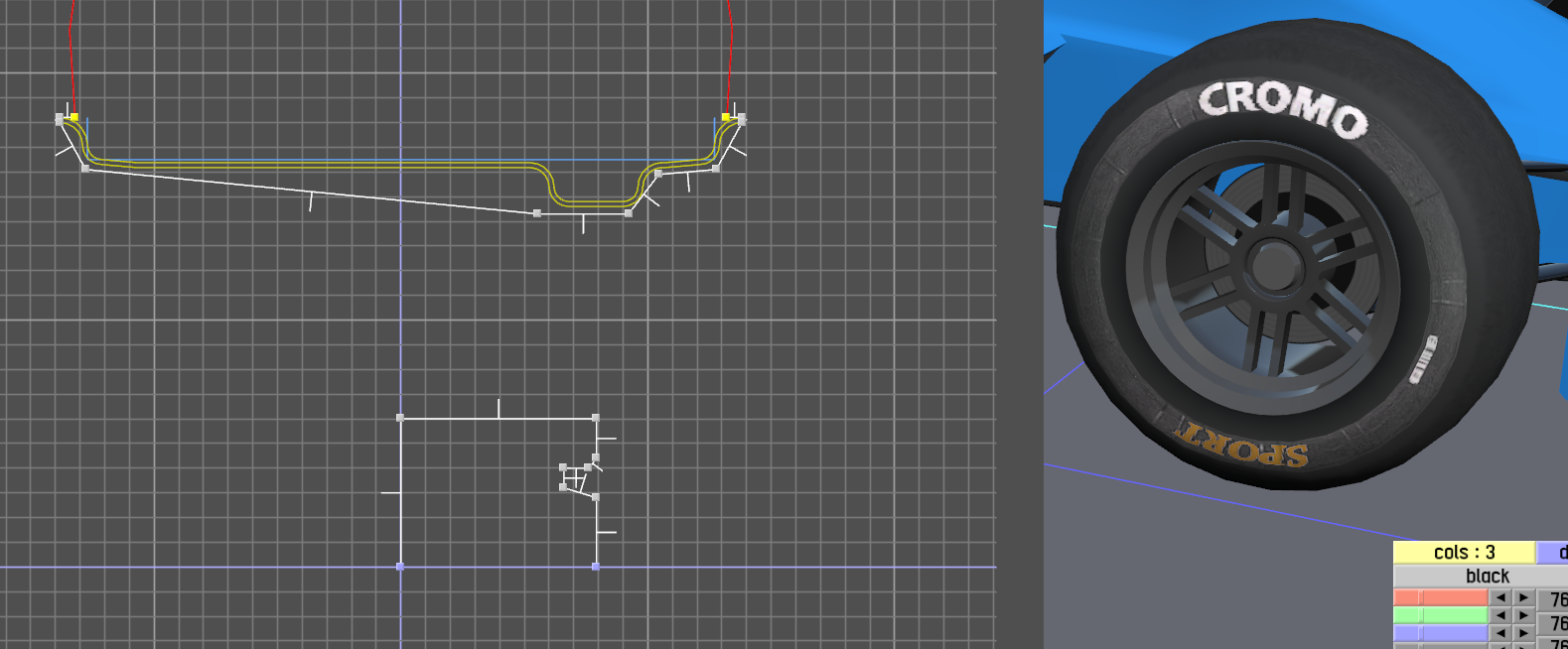Decrease red value with the left arrow
Viewport: 1568px width, 649px height.
pyautogui.click(x=1500, y=597)
